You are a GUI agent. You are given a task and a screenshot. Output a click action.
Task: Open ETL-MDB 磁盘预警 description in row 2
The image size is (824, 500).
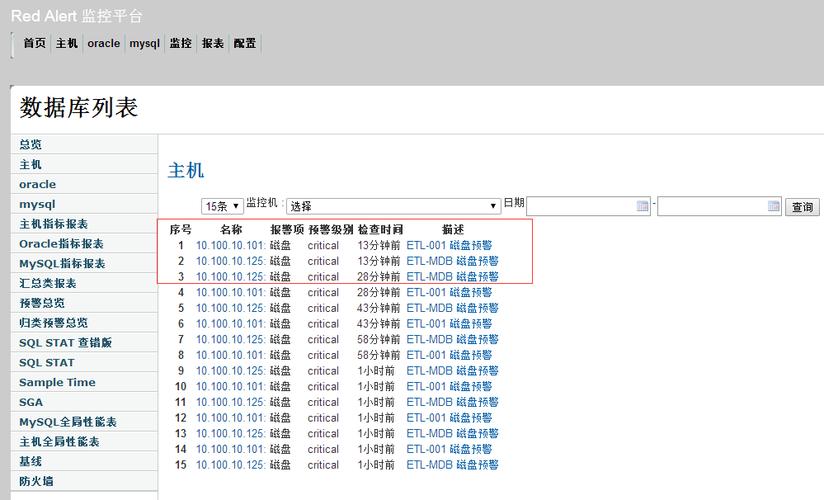click(452, 261)
